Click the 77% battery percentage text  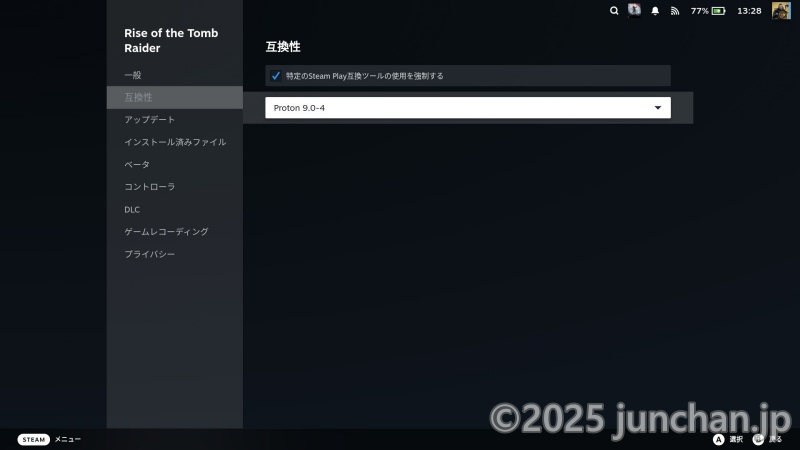point(699,11)
